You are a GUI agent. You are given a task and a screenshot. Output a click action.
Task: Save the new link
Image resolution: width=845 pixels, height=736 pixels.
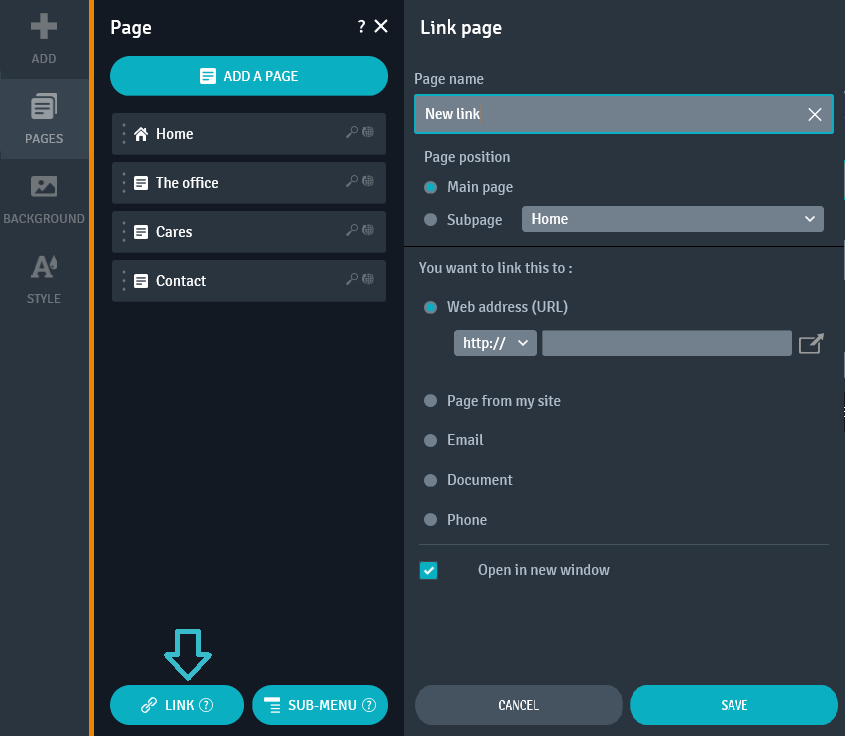[x=733, y=705]
